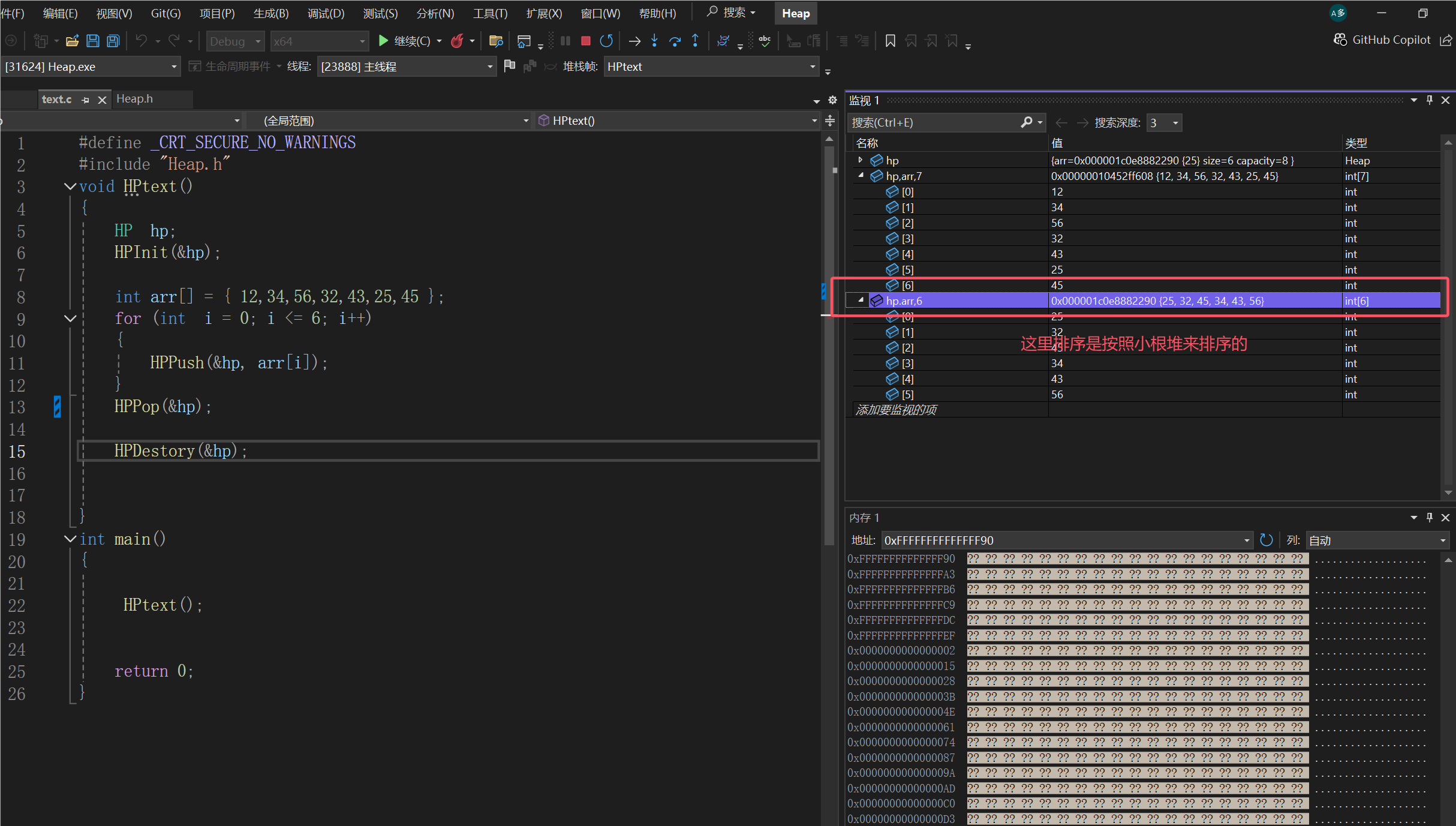Viewport: 1456px width, 826px height.
Task: Click the Step Over icon
Action: pyautogui.click(x=675, y=41)
